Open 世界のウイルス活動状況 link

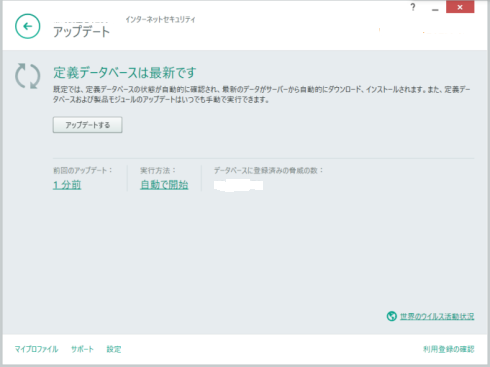pyautogui.click(x=437, y=316)
